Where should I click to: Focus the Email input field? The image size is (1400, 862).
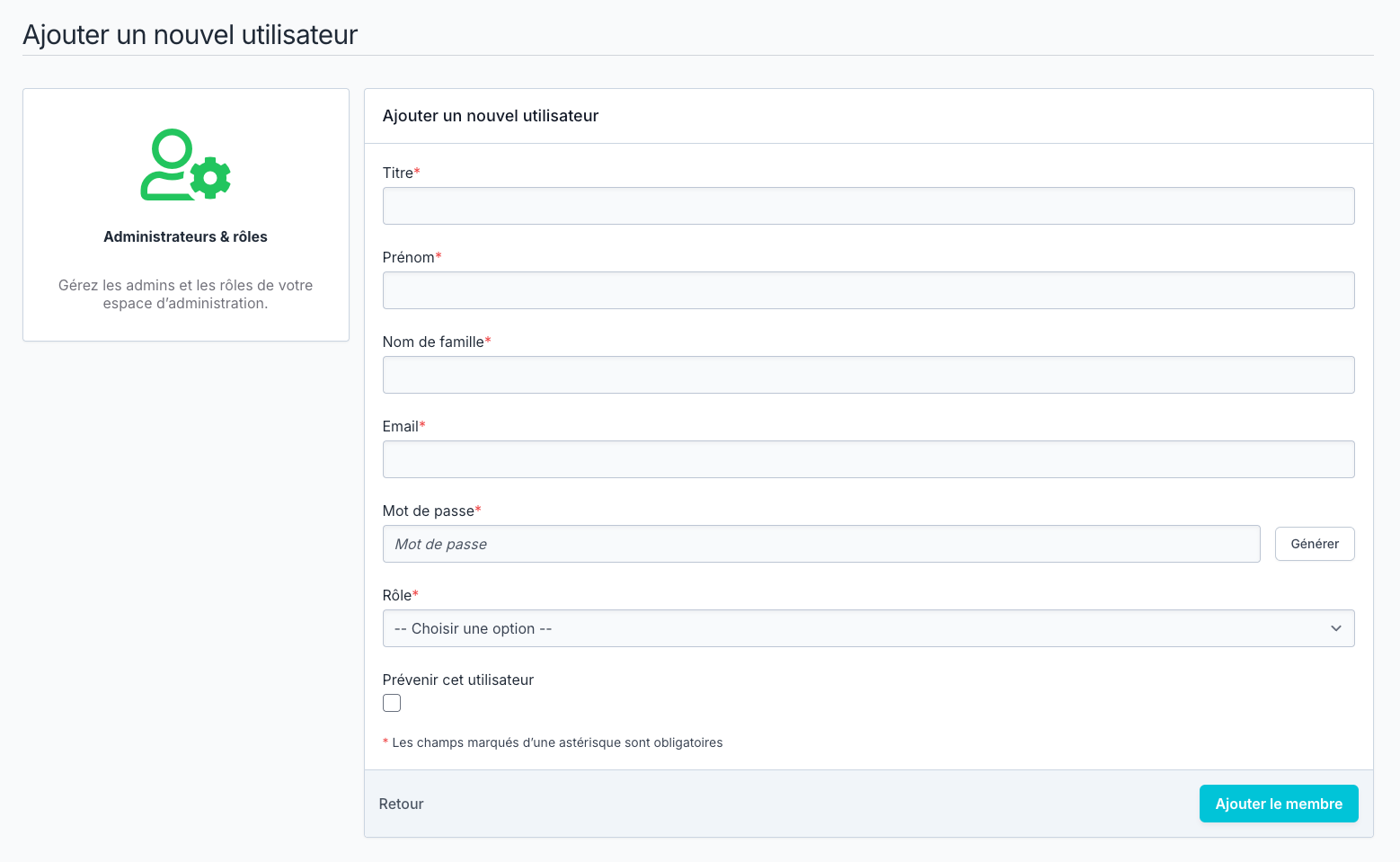[868, 459]
